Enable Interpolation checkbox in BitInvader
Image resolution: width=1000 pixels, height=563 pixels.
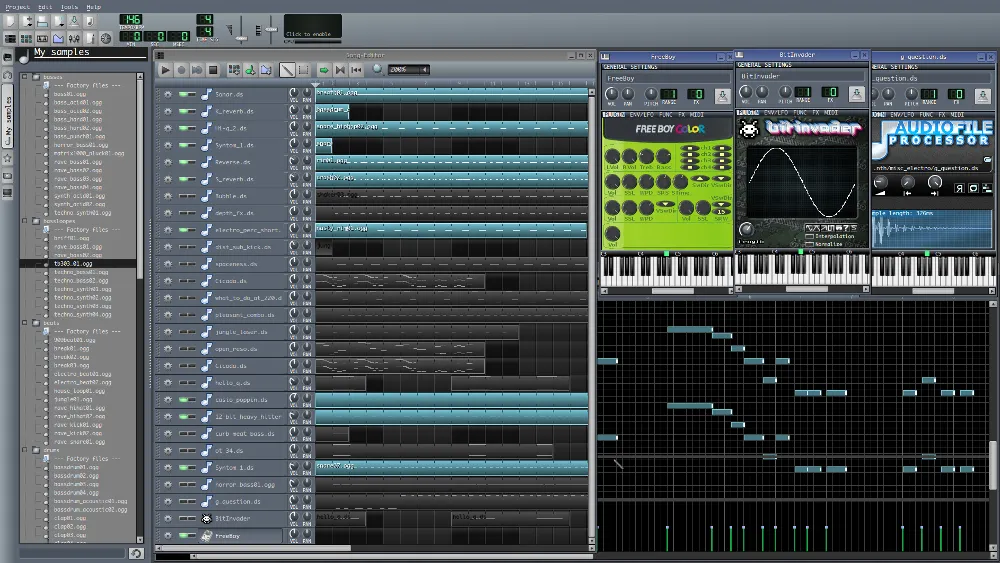point(809,237)
